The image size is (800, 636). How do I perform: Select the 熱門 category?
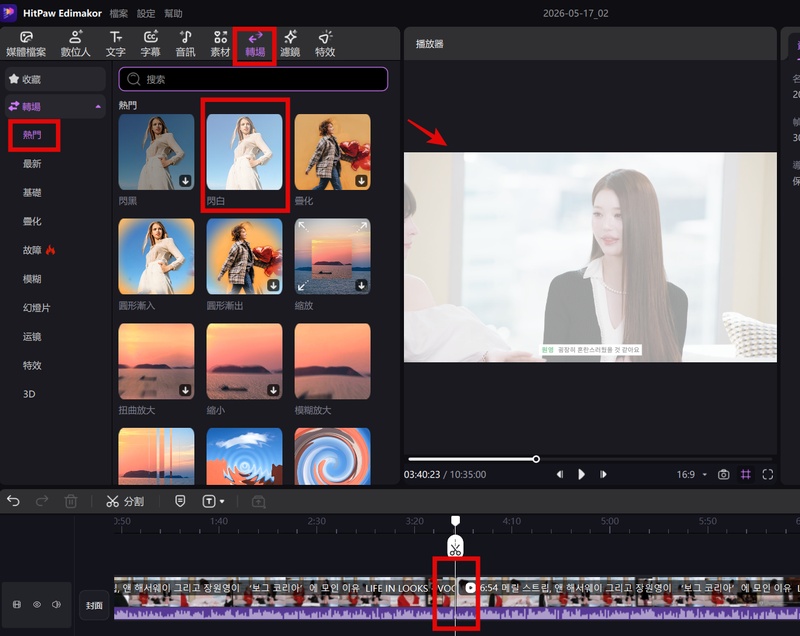[x=32, y=135]
